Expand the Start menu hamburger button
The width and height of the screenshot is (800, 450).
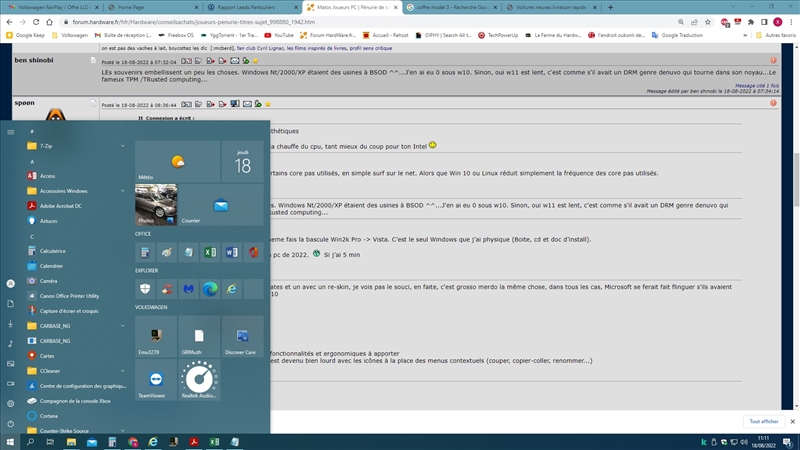[11, 132]
